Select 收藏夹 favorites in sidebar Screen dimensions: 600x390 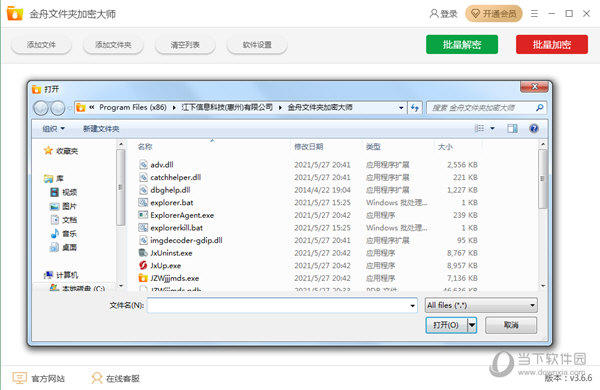click(61, 151)
